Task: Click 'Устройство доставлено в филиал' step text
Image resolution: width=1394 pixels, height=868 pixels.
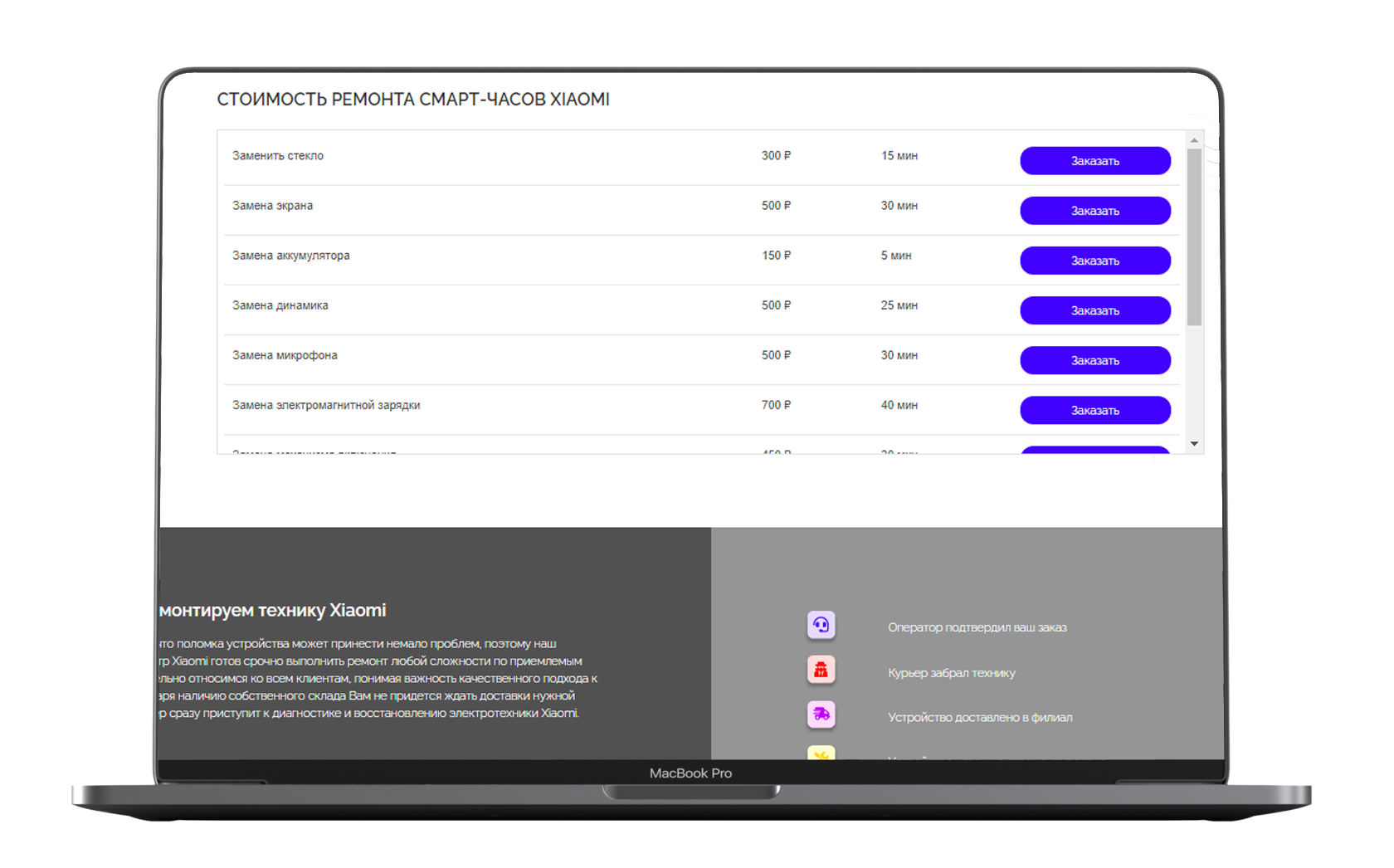Action: click(x=980, y=718)
